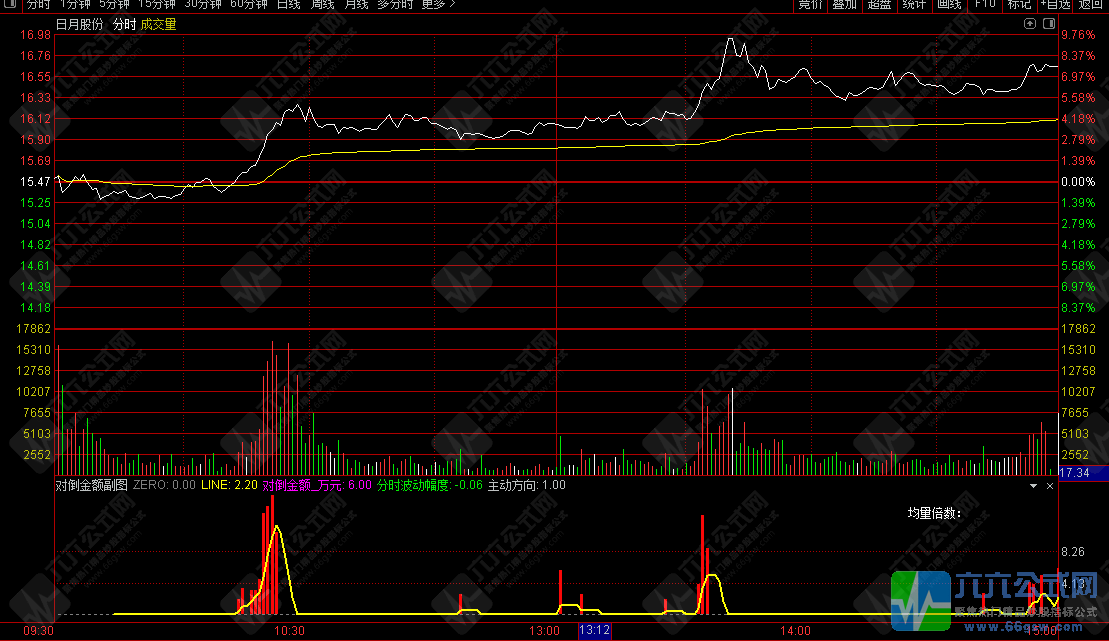This screenshot has height=641, width=1109.
Task: Open F10 company information
Action: (x=984, y=5)
